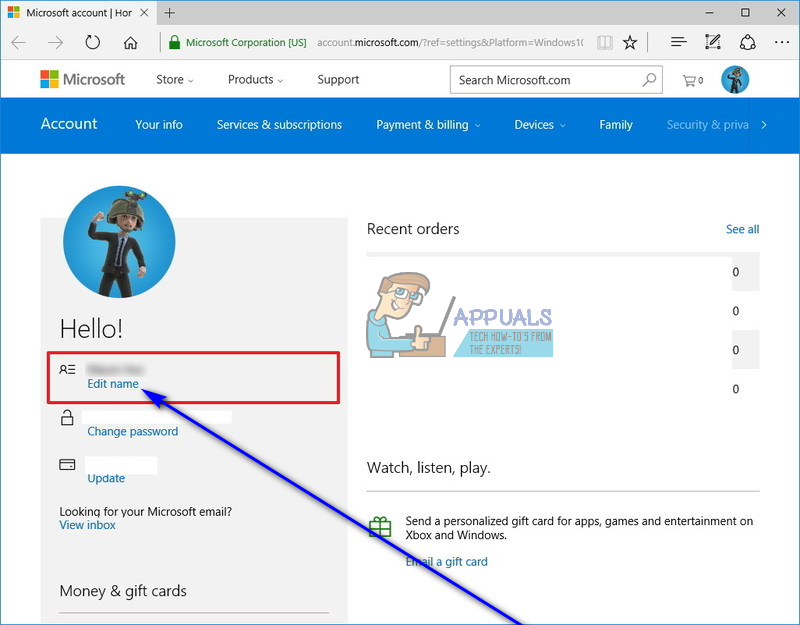The height and width of the screenshot is (625, 800).
Task: Open the Your info tab
Action: (159, 125)
